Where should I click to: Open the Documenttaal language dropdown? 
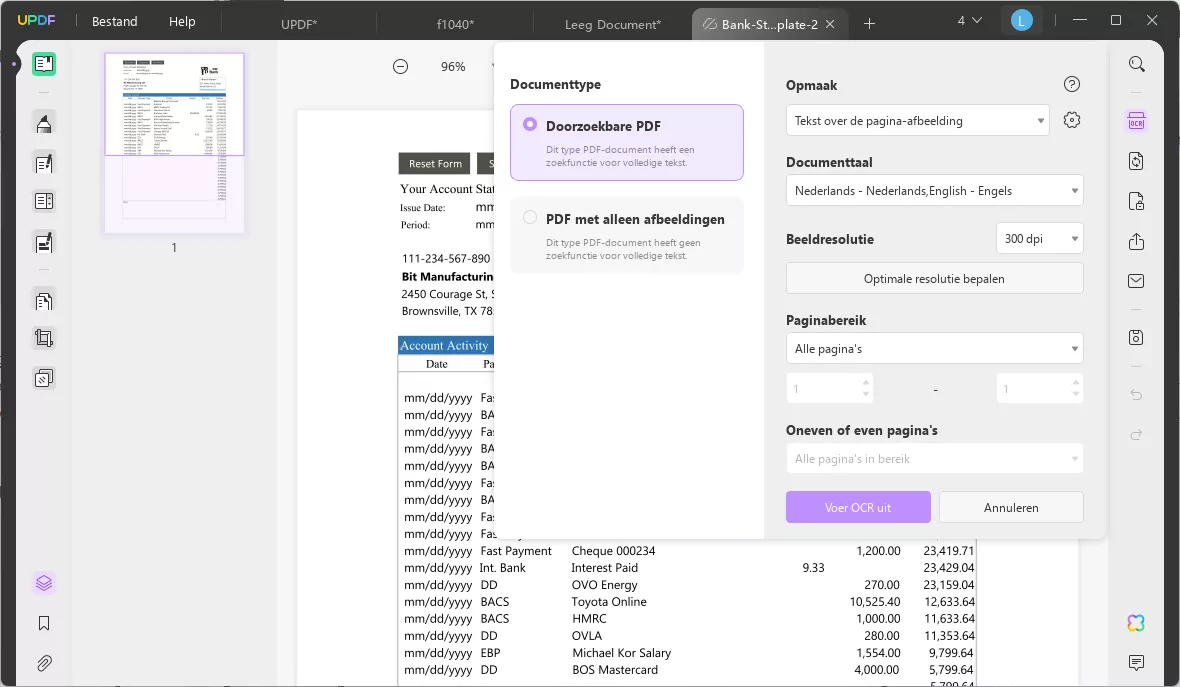click(x=935, y=190)
